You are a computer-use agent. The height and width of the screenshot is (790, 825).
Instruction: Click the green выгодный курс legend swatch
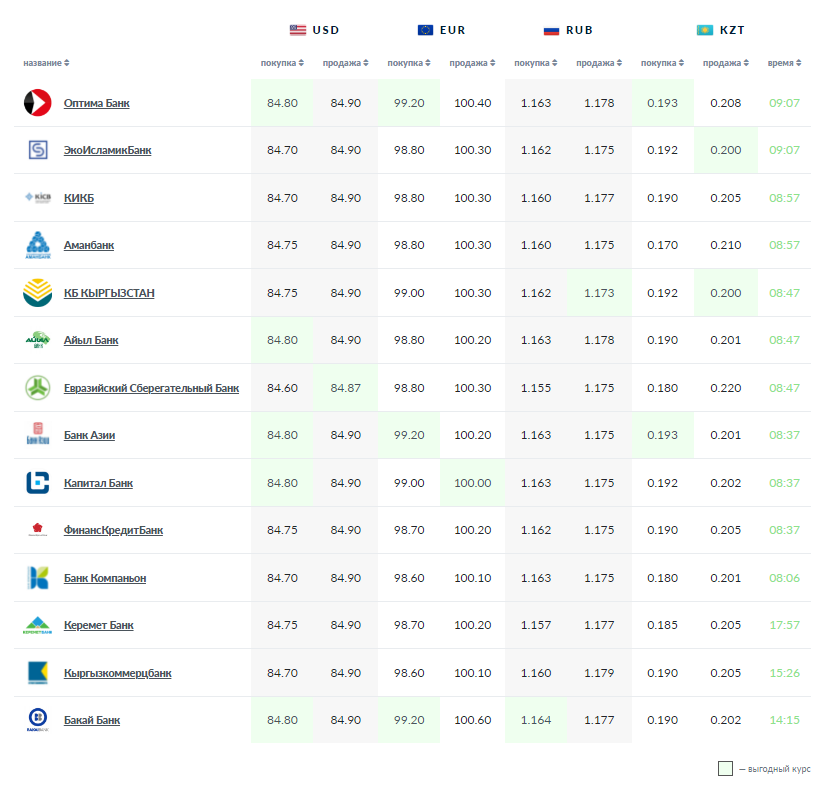pyautogui.click(x=725, y=769)
